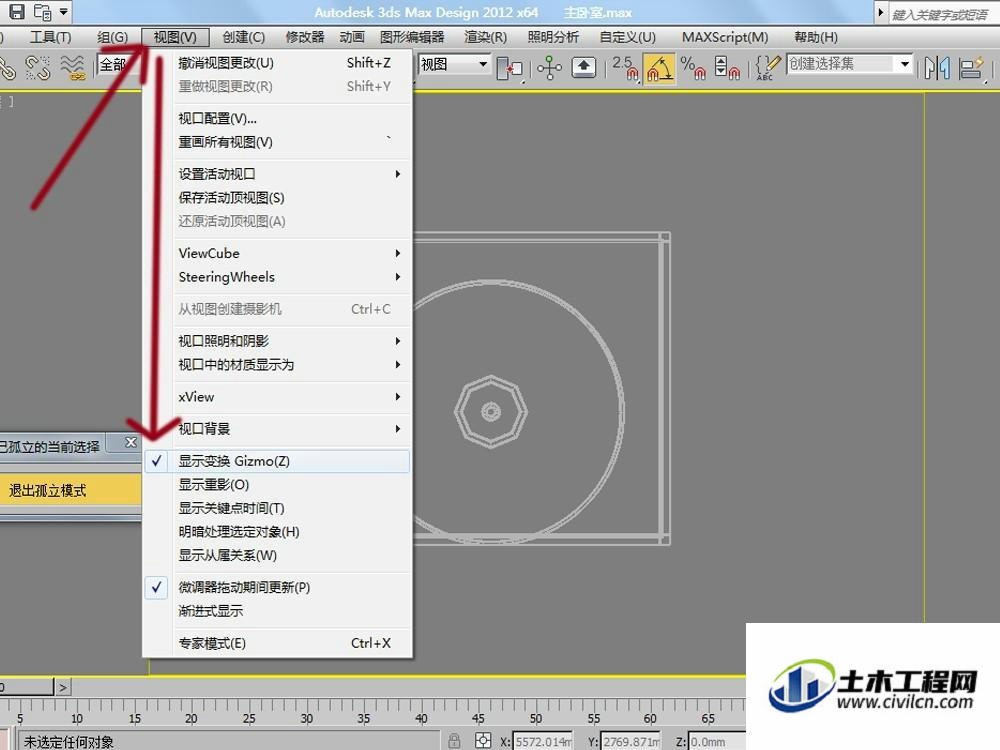This screenshot has height=750, width=1000.
Task: Click the Y coordinate input field
Action: tap(631, 742)
